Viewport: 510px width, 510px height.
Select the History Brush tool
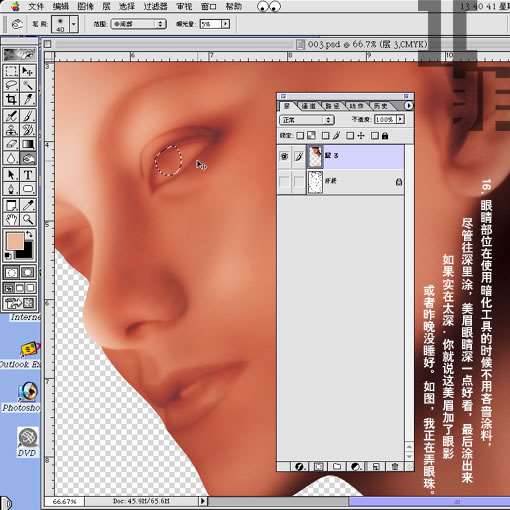[28, 130]
